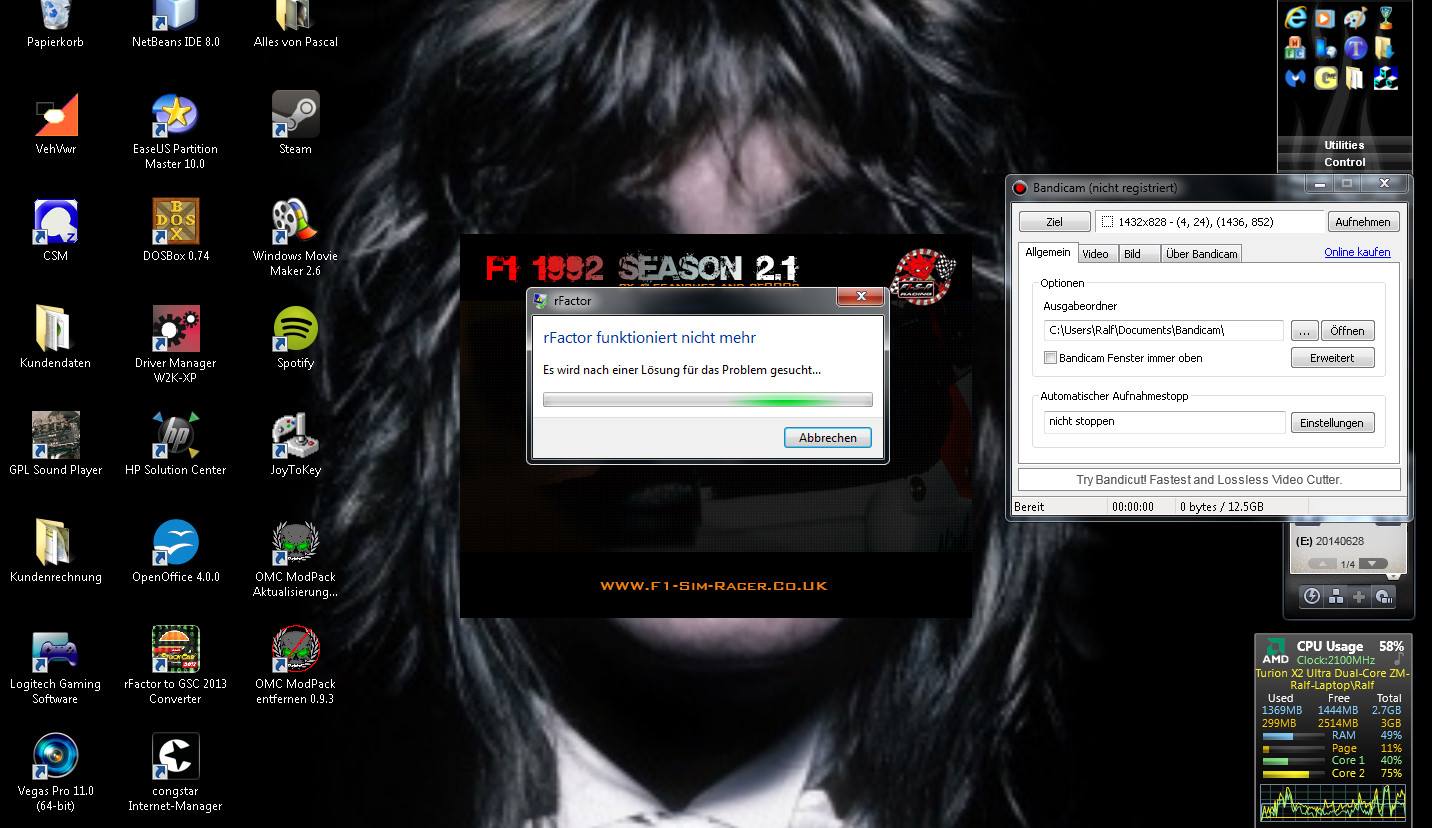
Task: Open Internet Explorer in the launcher gadget
Action: coord(1296,17)
